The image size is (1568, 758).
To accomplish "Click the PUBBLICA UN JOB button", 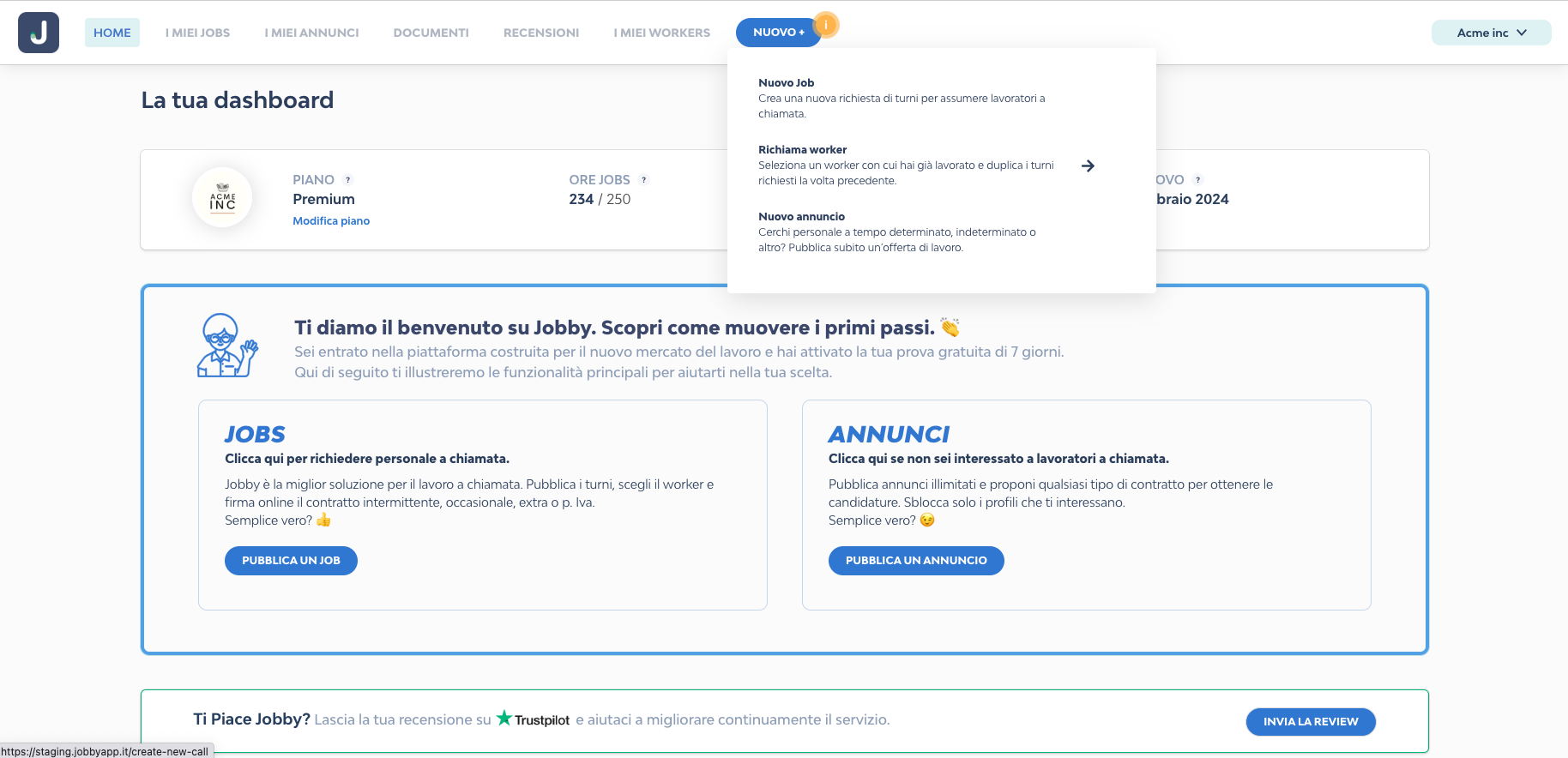I will tap(291, 561).
